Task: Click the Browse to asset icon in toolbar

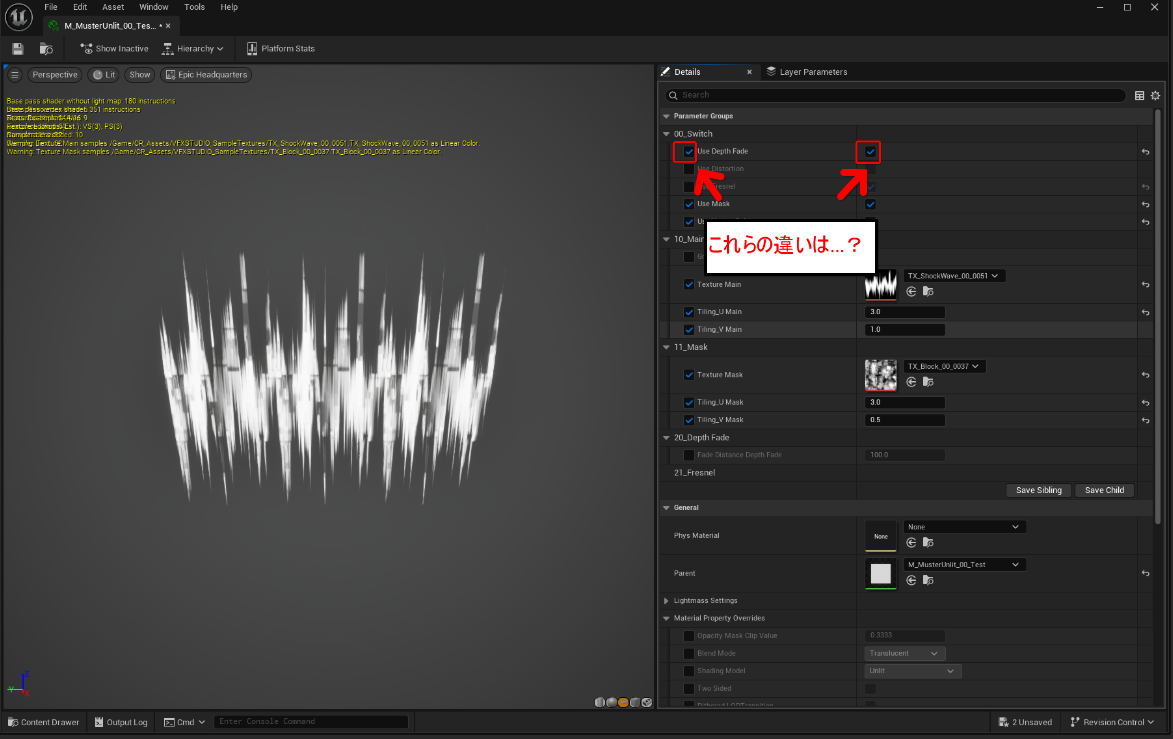Action: 46,48
